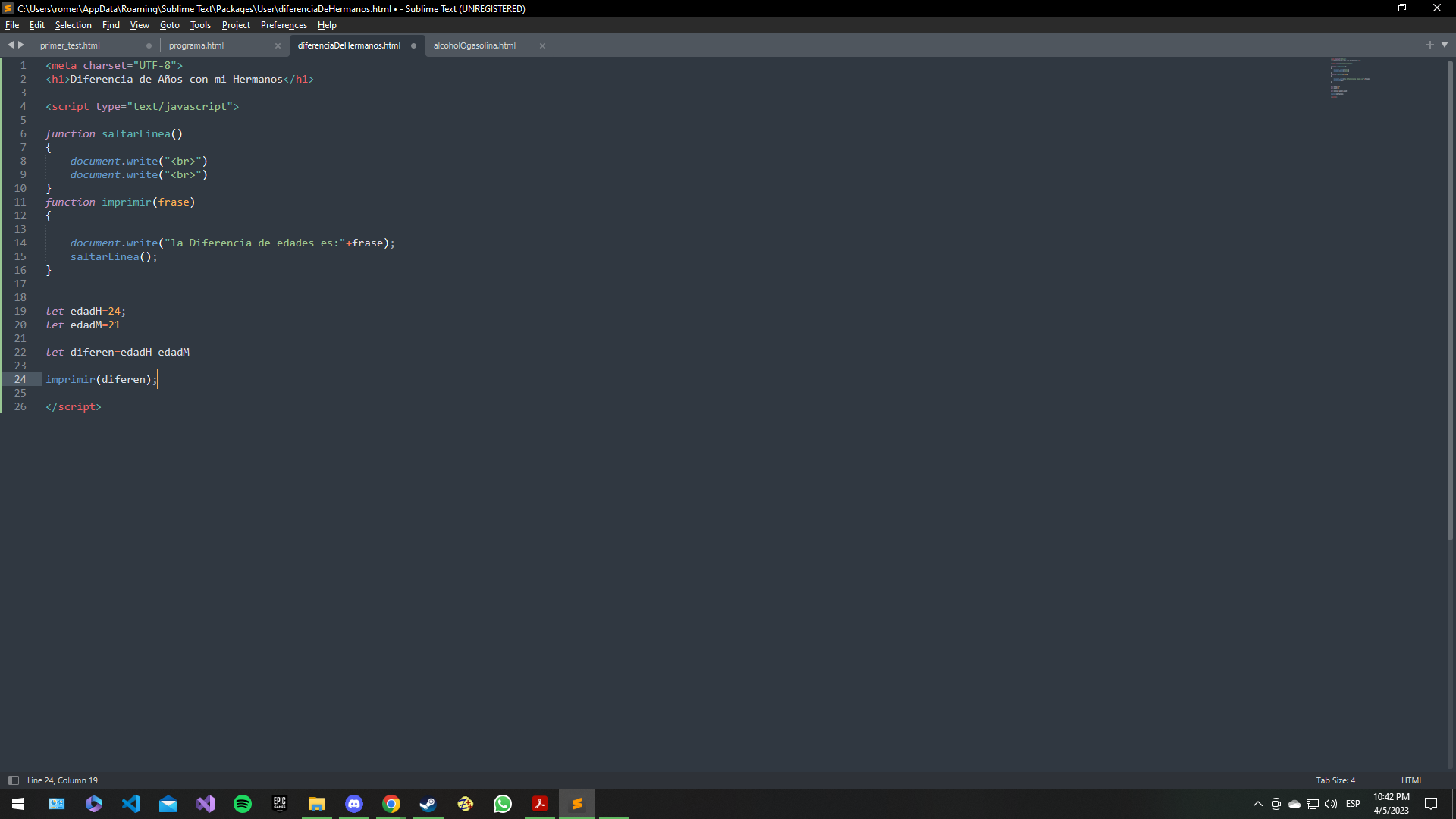Open the Preferences menu
This screenshot has width=1456, height=819.
(284, 25)
